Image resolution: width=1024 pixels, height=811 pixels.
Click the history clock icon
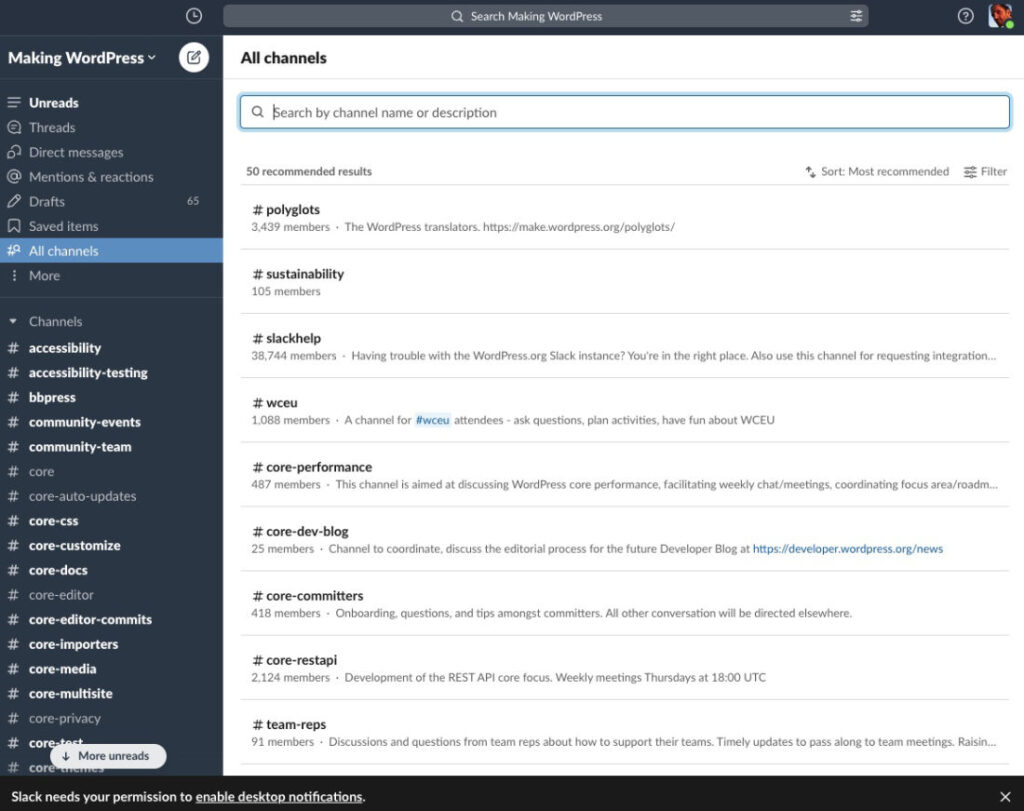tap(193, 16)
